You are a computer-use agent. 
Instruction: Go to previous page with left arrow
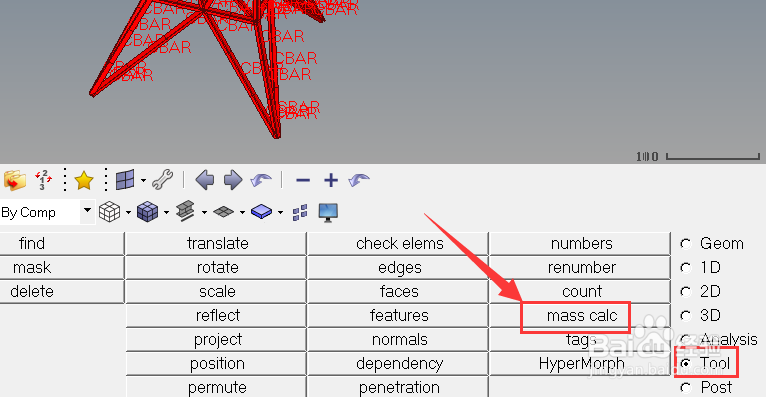pyautogui.click(x=205, y=180)
